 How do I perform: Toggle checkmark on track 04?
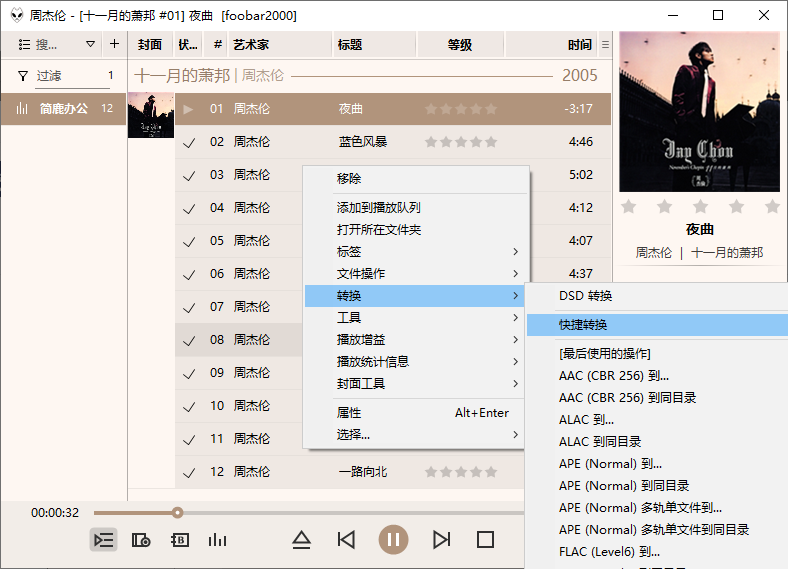click(x=189, y=209)
